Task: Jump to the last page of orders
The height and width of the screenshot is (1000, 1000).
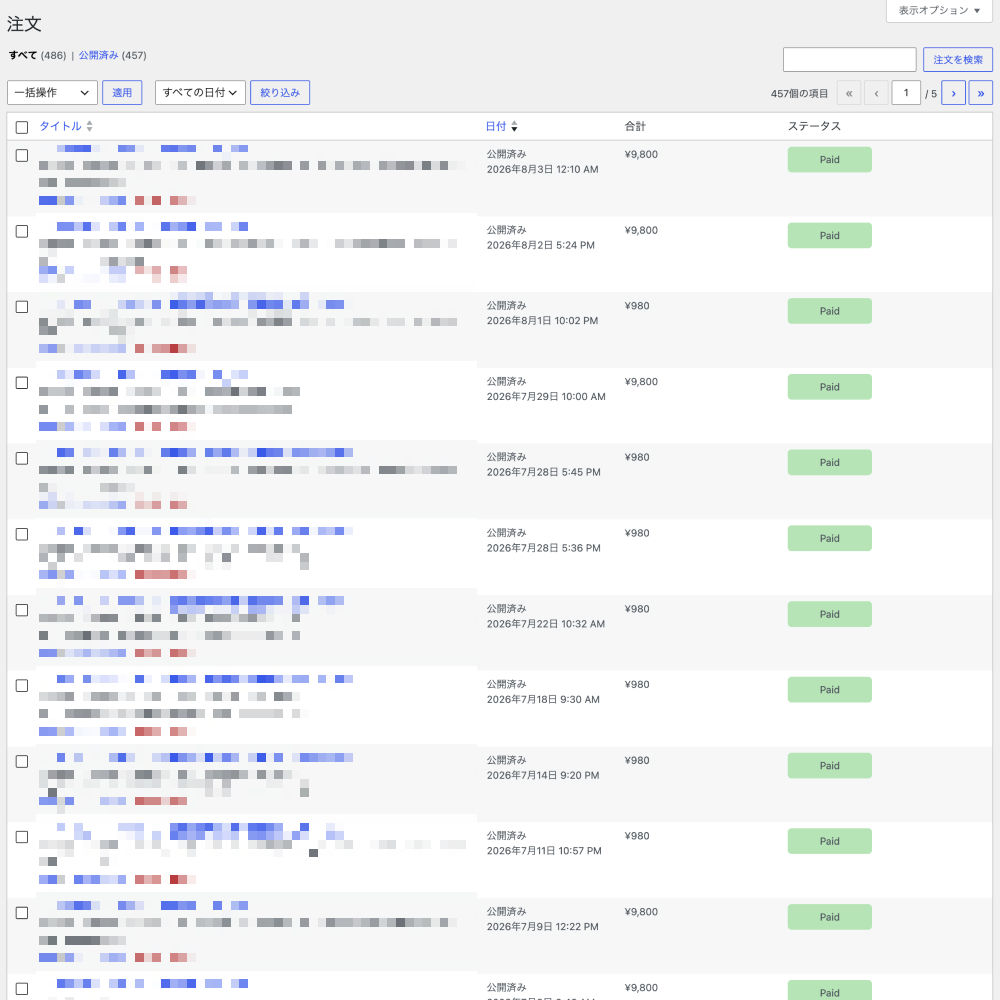Action: pos(980,93)
